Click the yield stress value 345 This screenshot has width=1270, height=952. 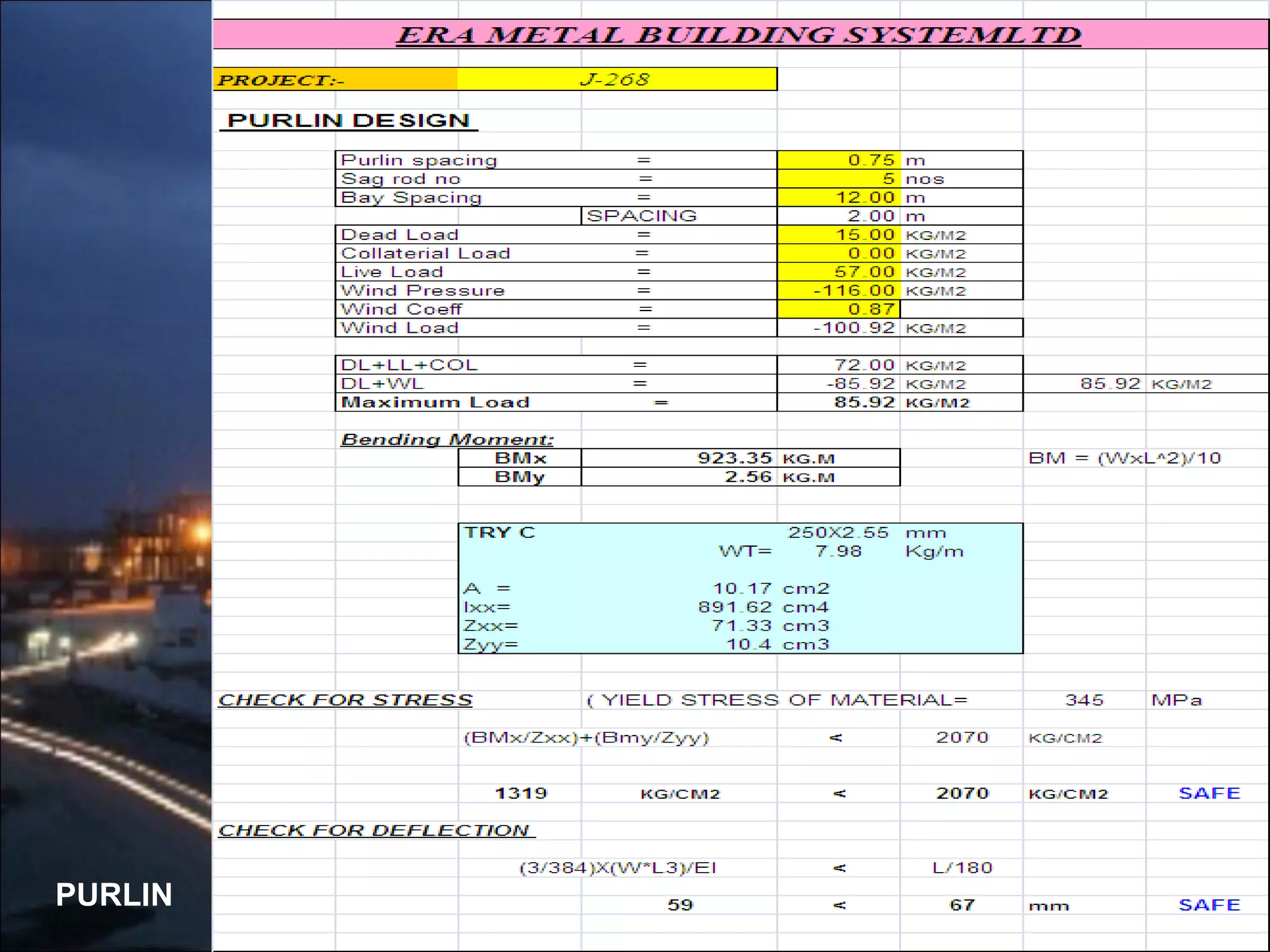(x=1084, y=700)
